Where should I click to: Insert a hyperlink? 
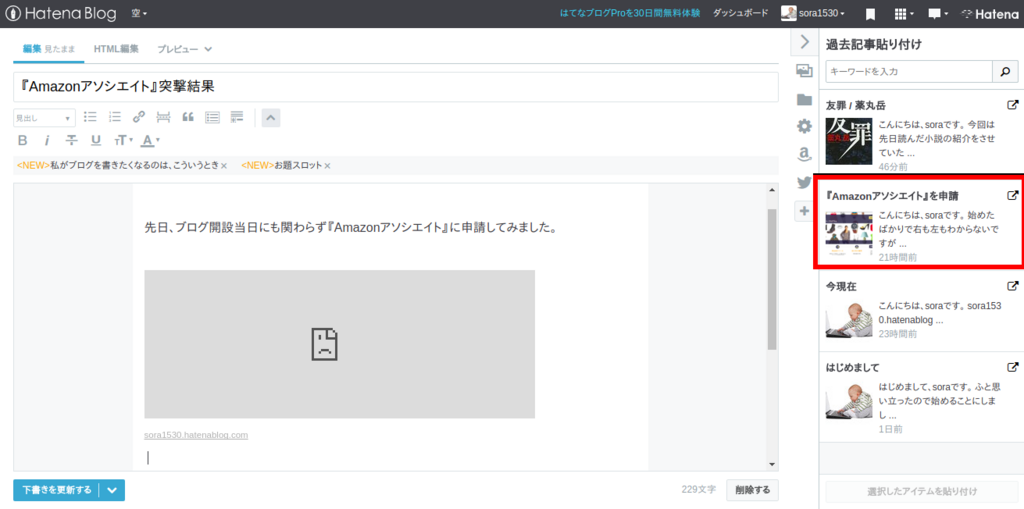(139, 117)
